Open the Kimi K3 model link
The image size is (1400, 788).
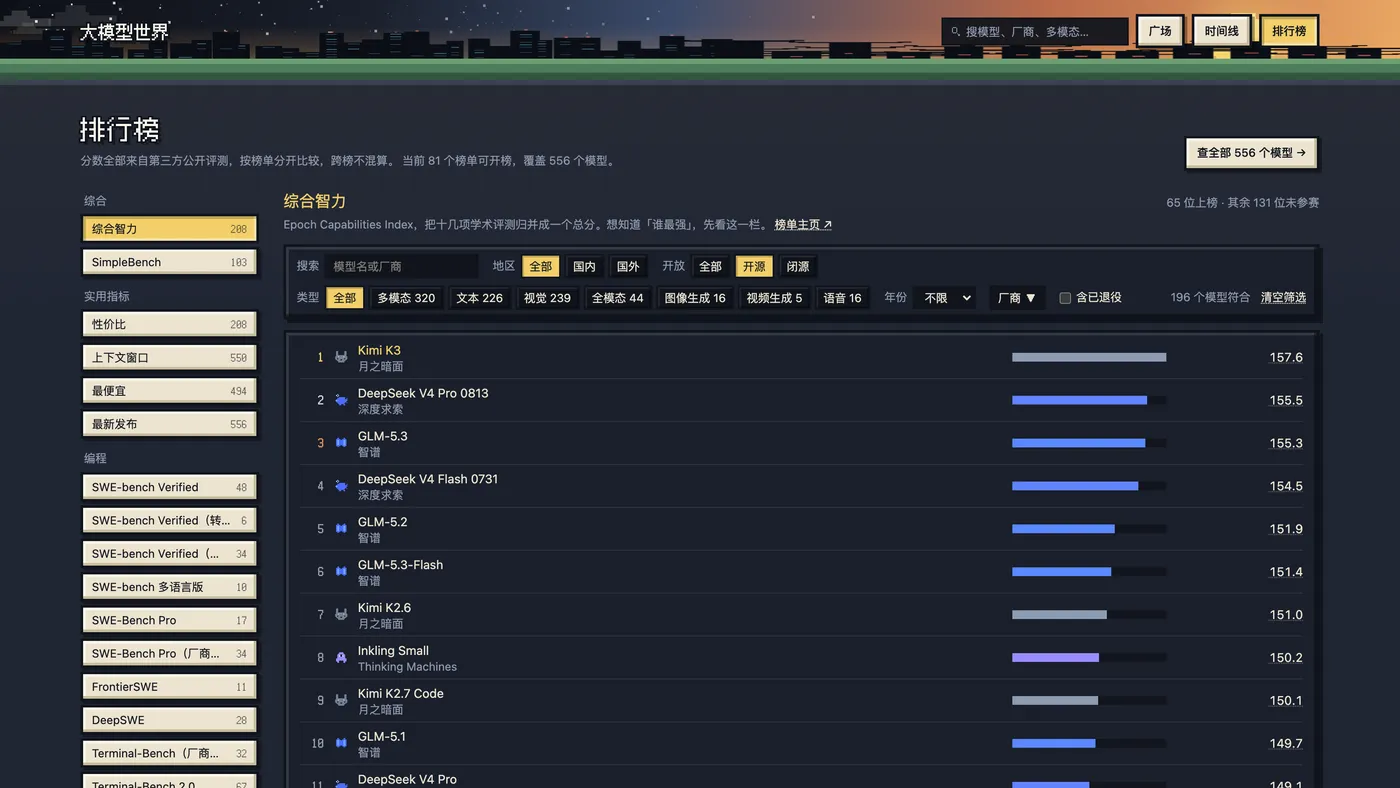point(379,350)
